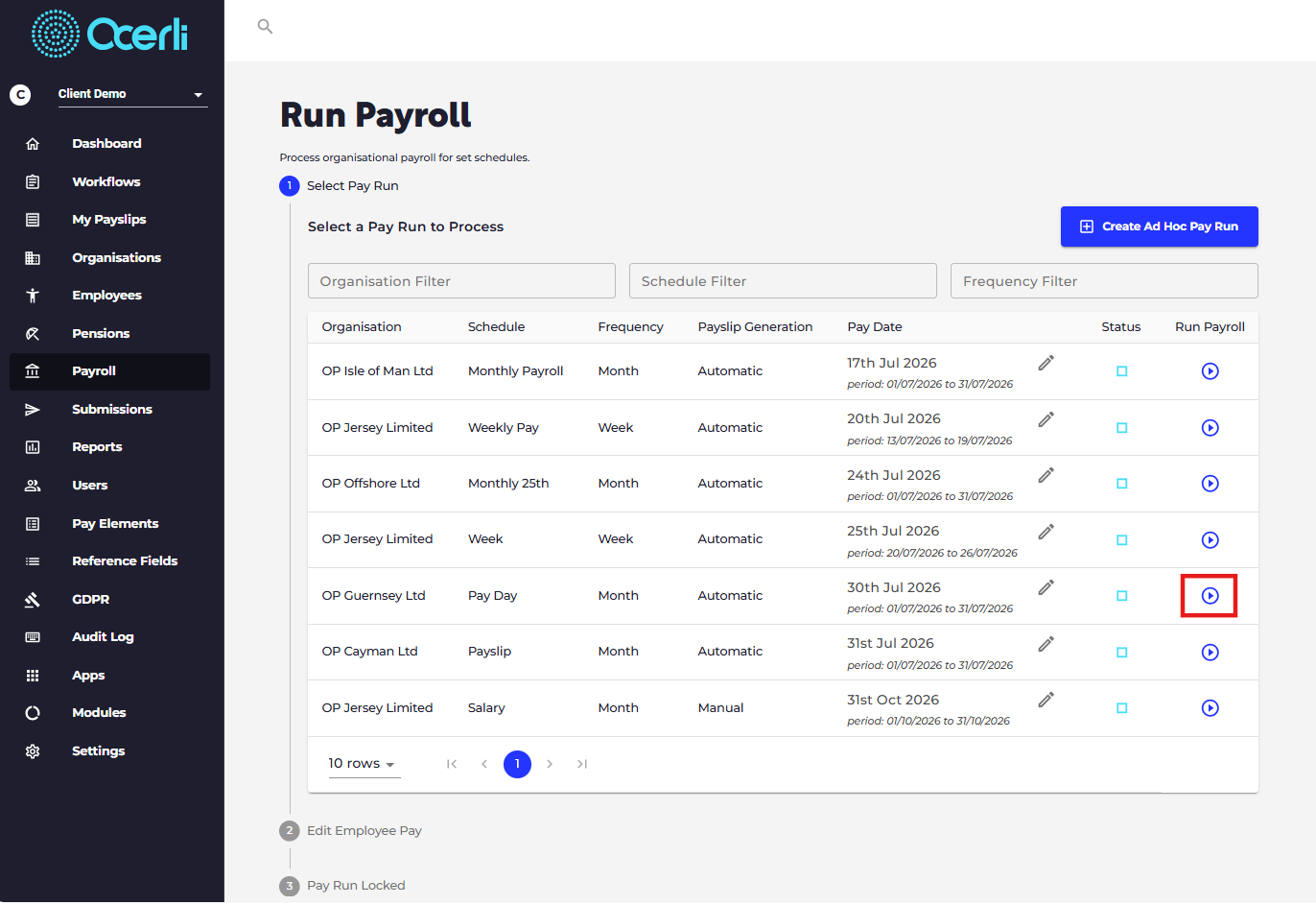Go to next page of results
This screenshot has height=905, width=1316.
(550, 764)
